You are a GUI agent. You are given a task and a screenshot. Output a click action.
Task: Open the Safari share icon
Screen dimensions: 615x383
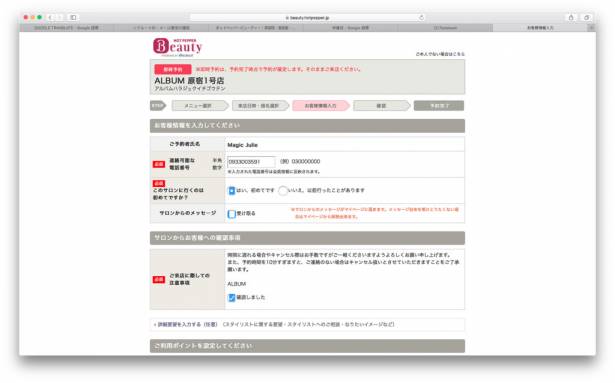[x=571, y=17]
